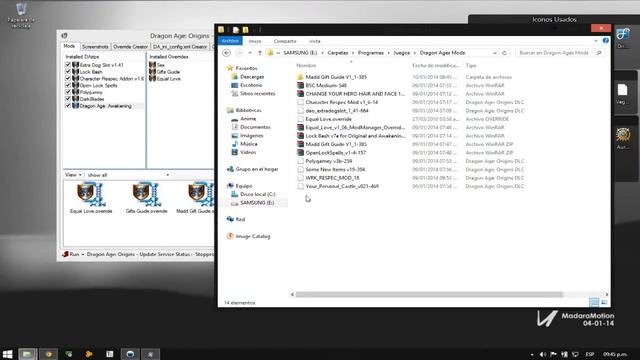Expand address bar history dropdown
Viewport: 640px width, 360px height.
tap(495, 53)
